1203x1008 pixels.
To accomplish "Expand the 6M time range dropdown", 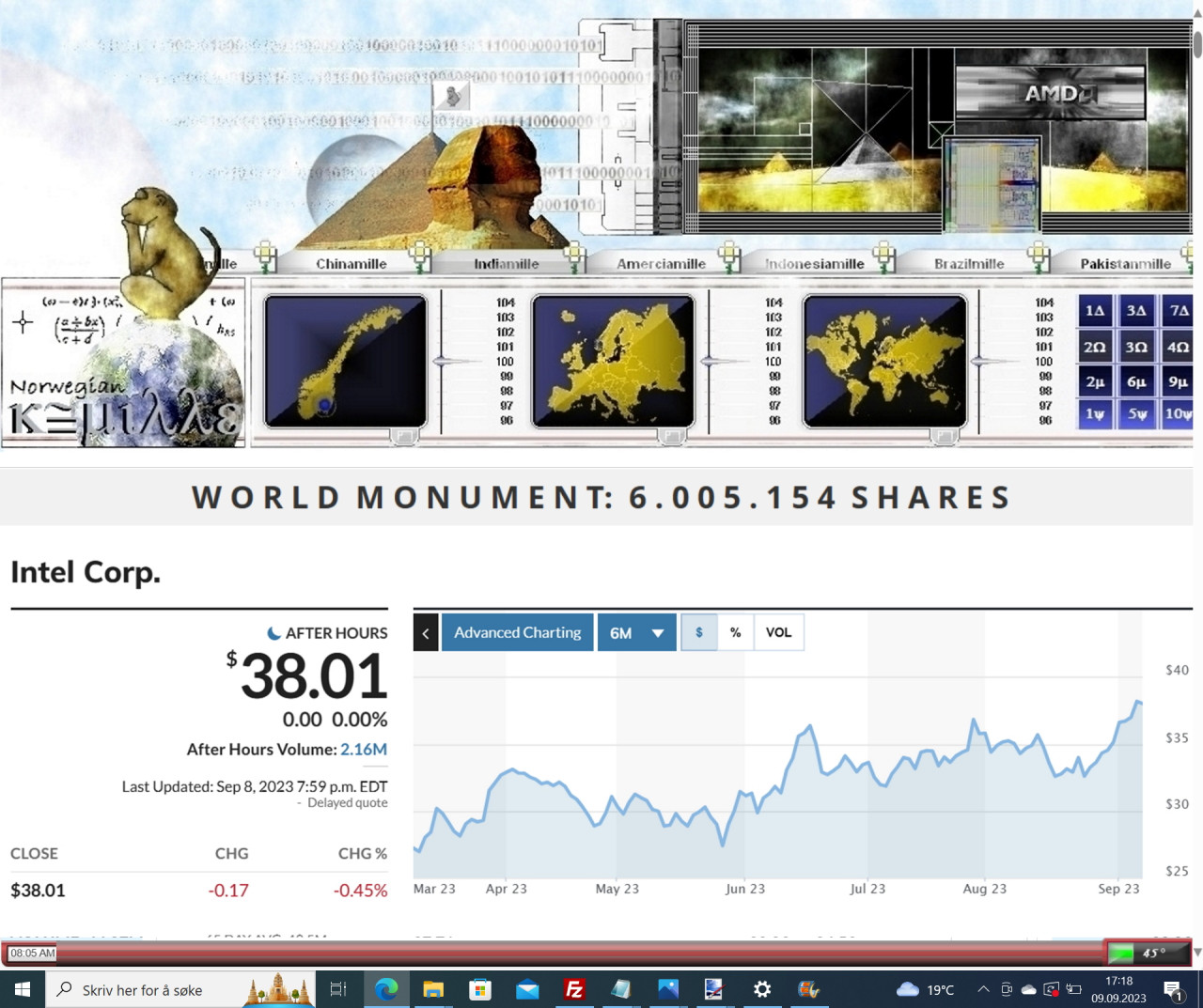I will (637, 632).
